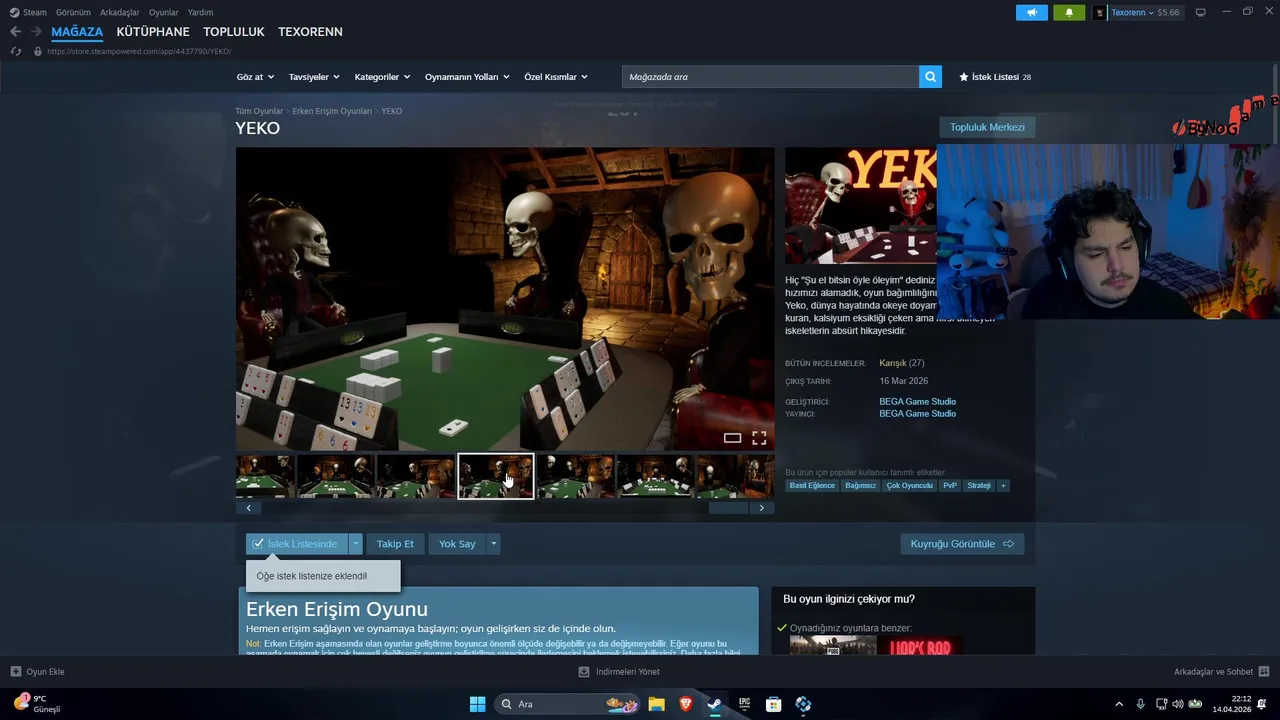This screenshot has width=1280, height=720.
Task: Switch to the TOPLULUK tab
Action: click(x=234, y=32)
